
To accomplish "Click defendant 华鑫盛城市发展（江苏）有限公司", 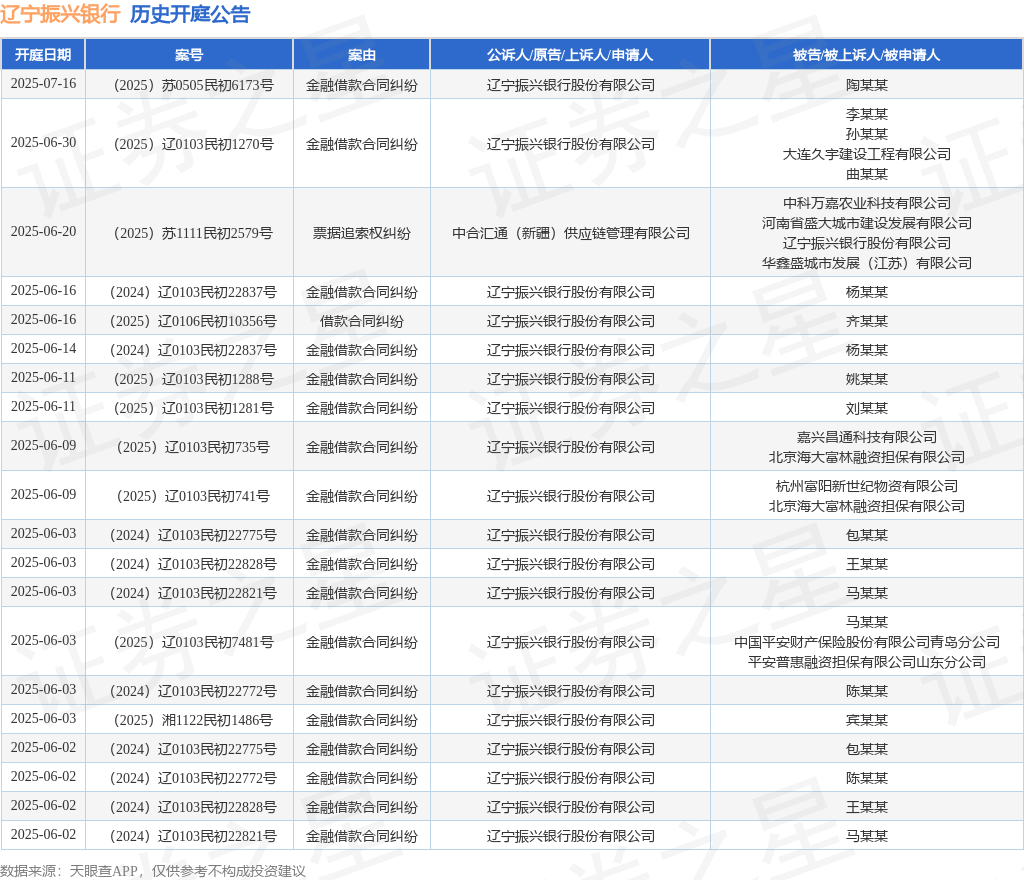I will [867, 263].
